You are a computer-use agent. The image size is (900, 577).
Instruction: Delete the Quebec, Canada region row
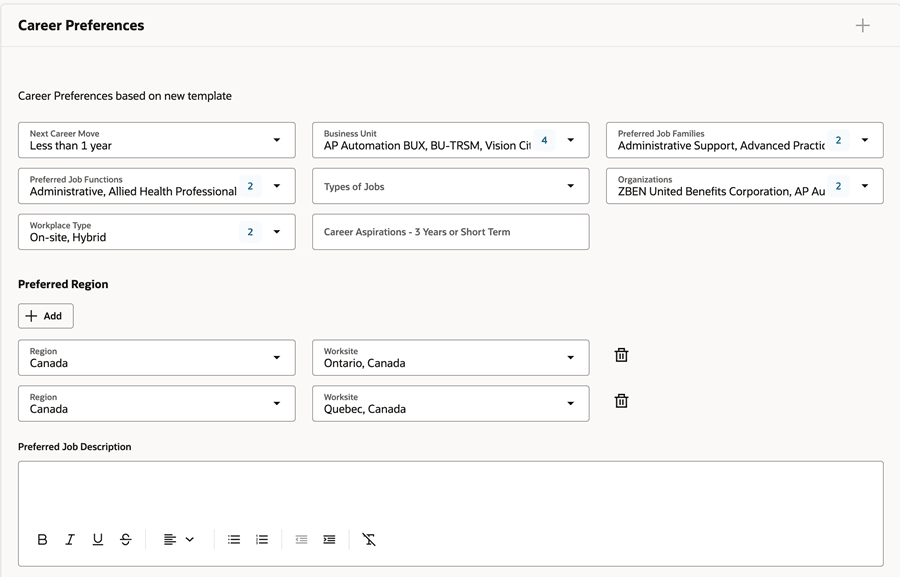click(621, 401)
